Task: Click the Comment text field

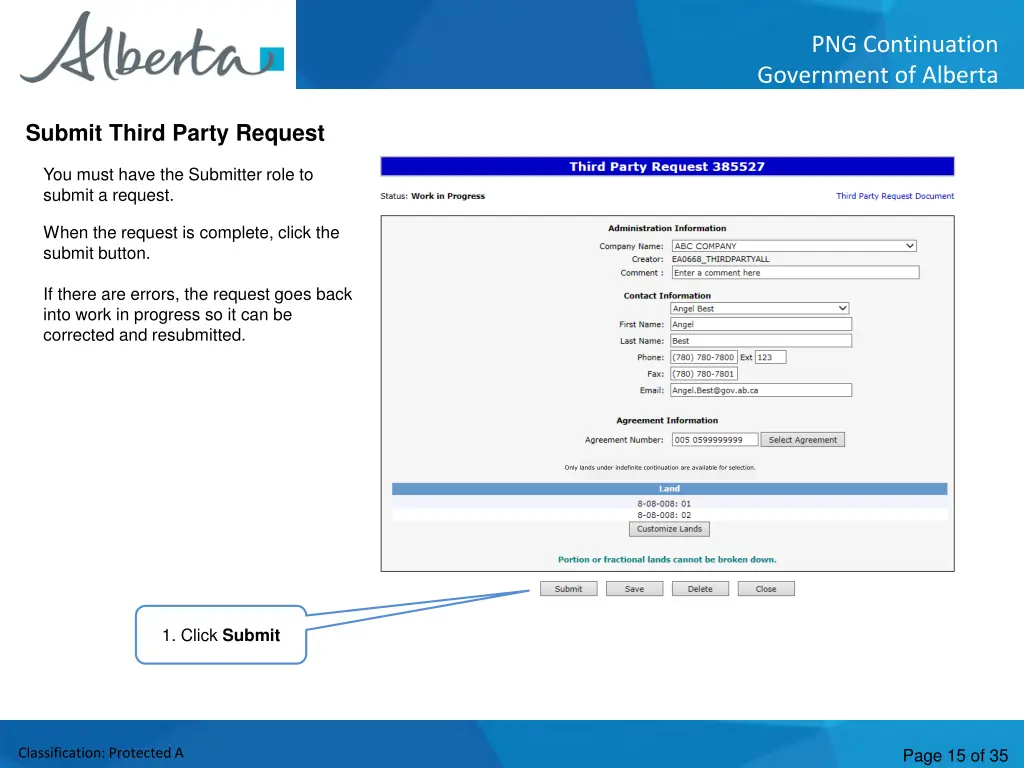Action: 794,273
